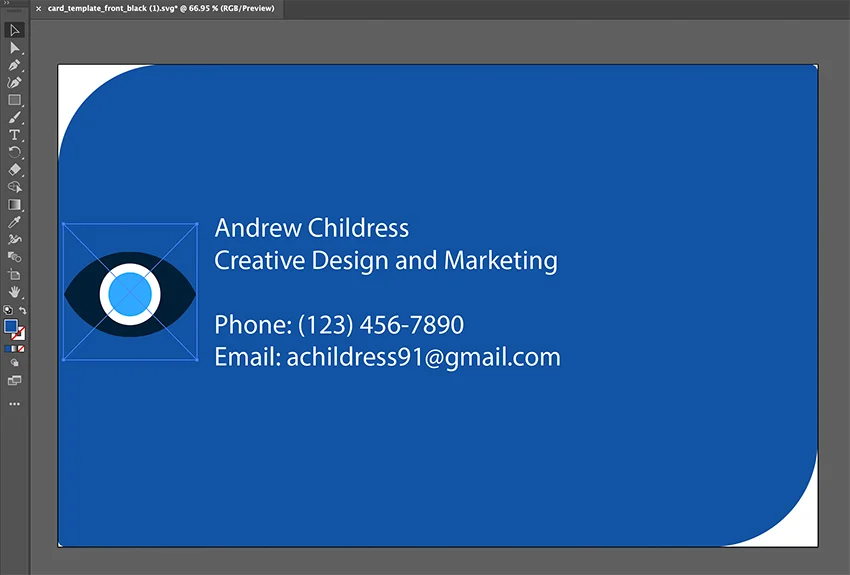Close the card_template_front_black document tab

(38, 9)
